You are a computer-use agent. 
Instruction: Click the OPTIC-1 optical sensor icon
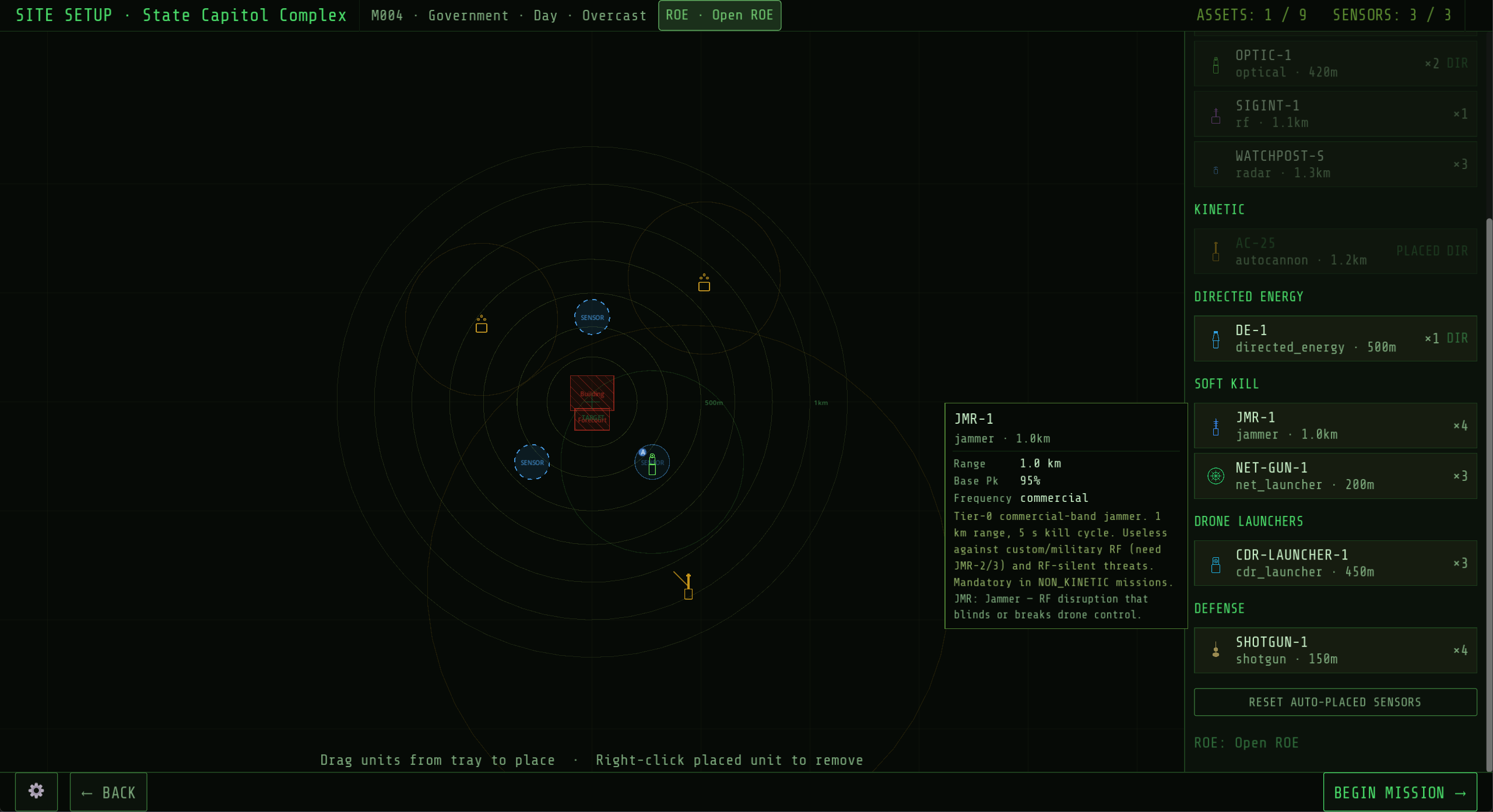tap(1216, 64)
